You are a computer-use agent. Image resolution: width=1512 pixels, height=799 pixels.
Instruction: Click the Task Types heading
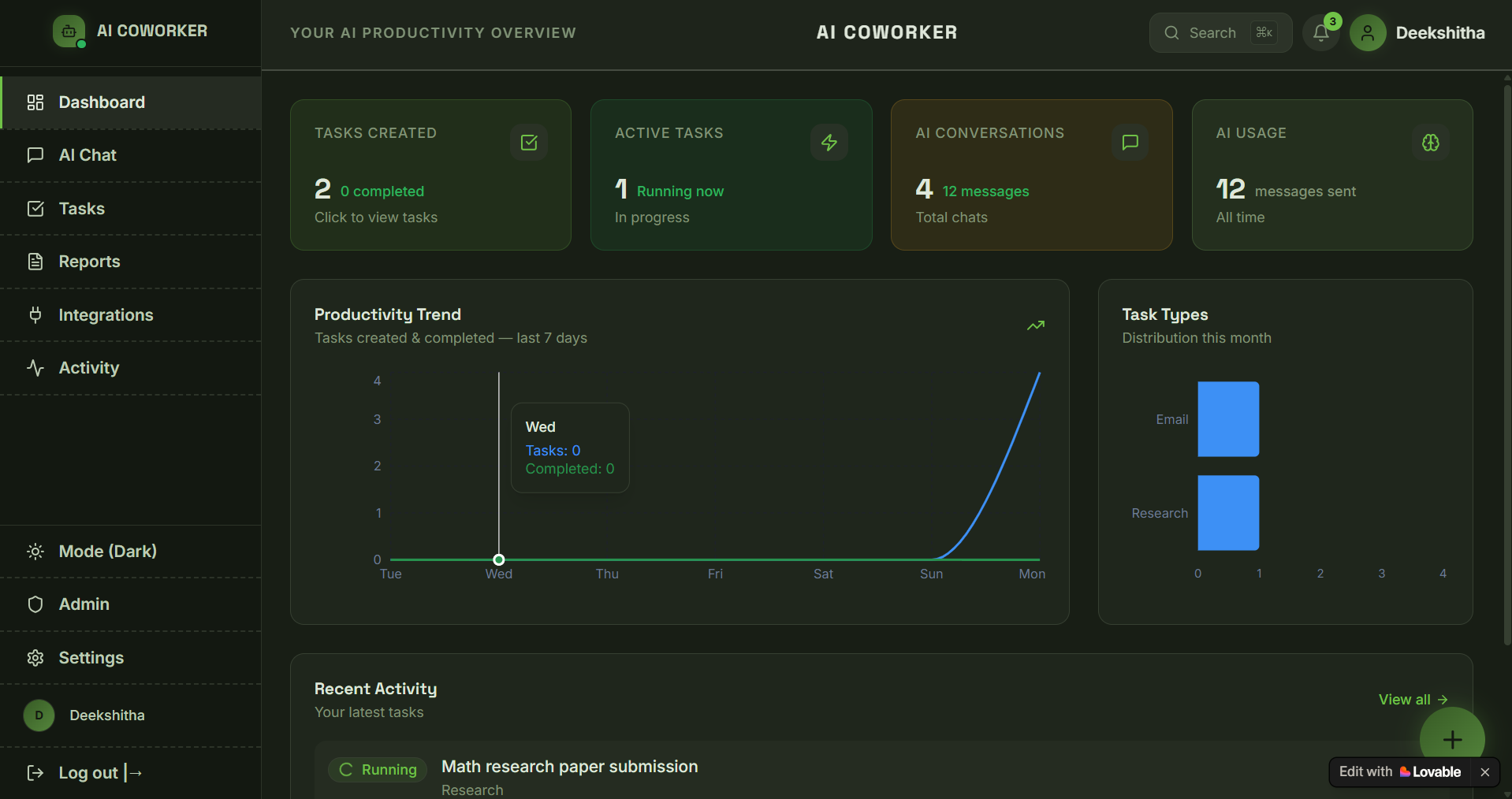tap(1165, 314)
